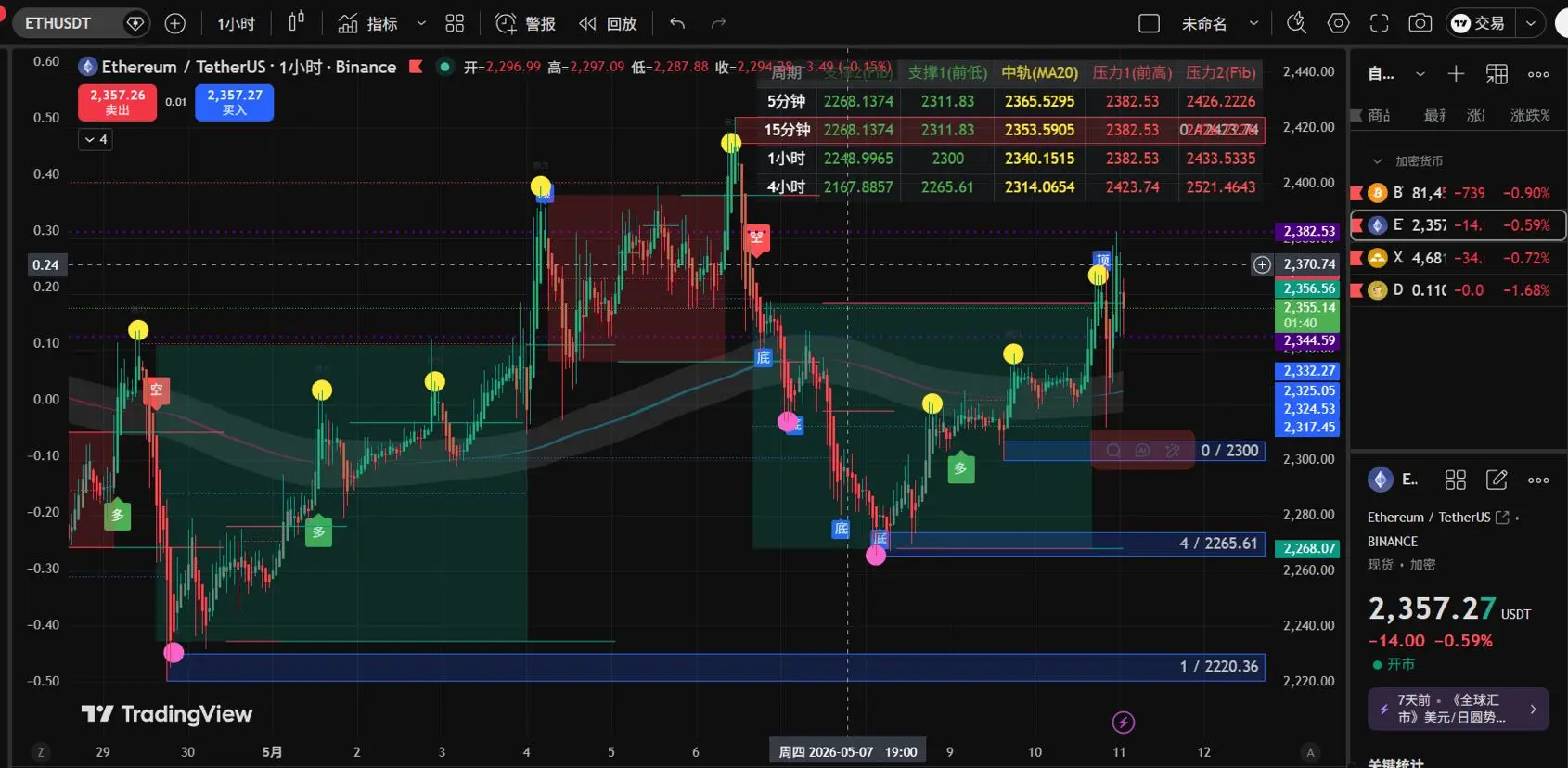Open the grid icon in the symbol details panel

click(1456, 480)
